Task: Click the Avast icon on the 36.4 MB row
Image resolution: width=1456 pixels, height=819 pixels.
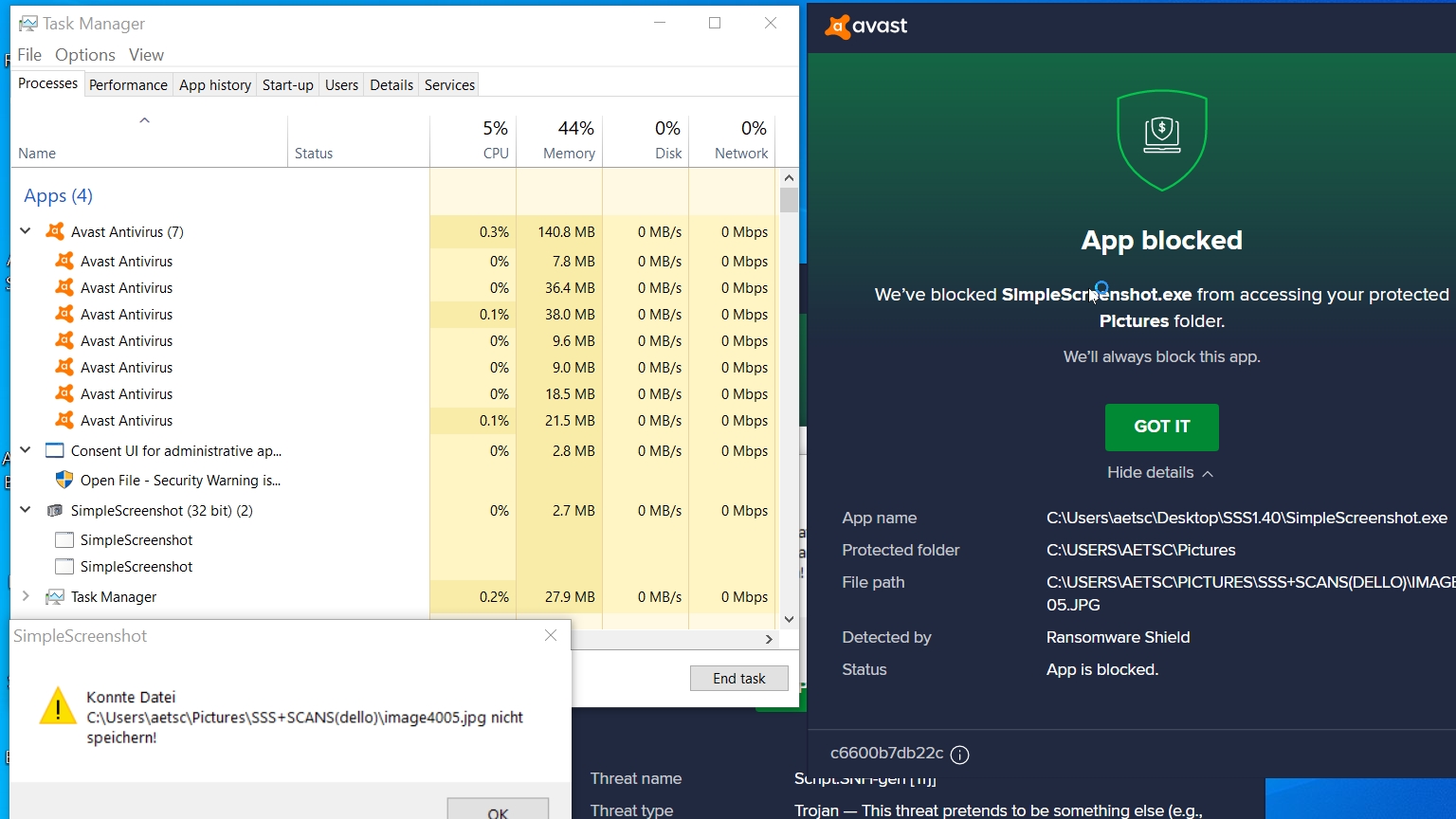Action: (x=64, y=287)
